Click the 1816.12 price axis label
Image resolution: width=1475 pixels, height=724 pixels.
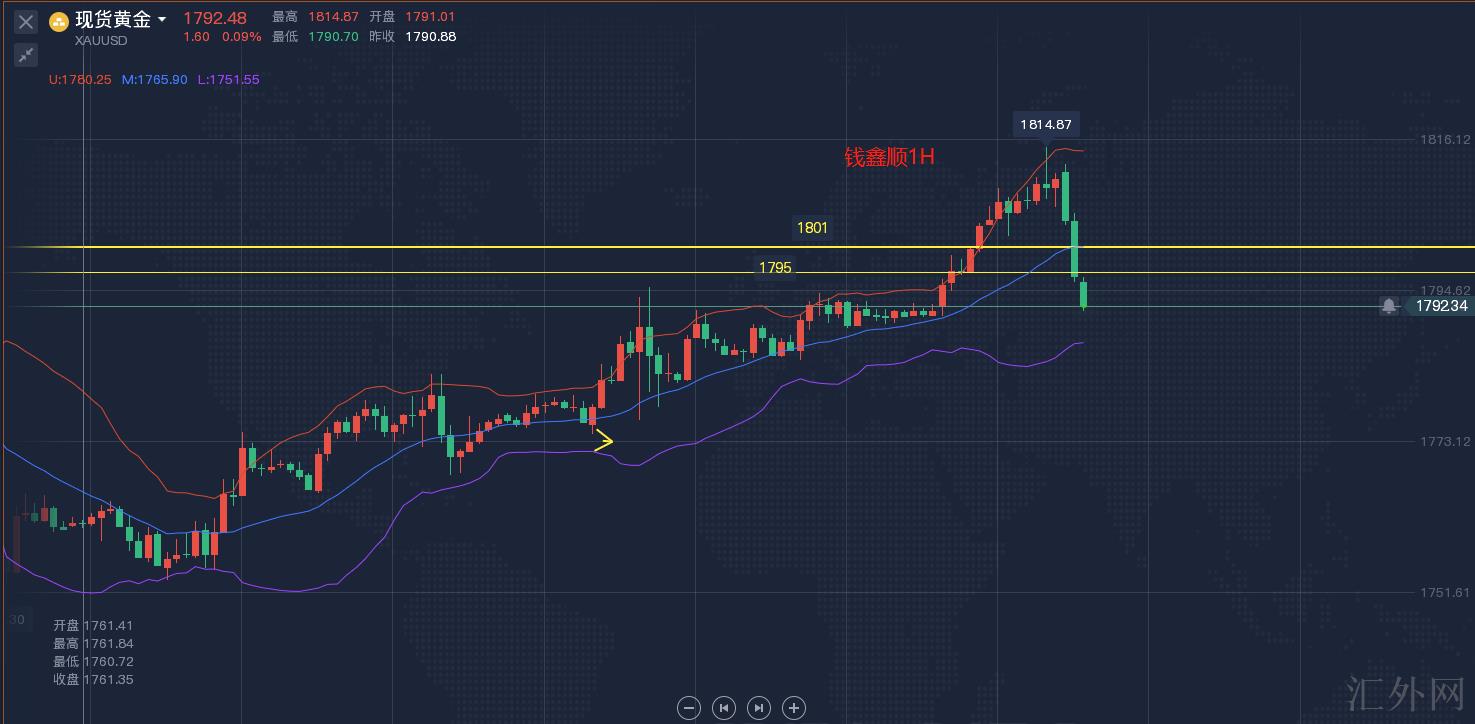pyautogui.click(x=1445, y=140)
